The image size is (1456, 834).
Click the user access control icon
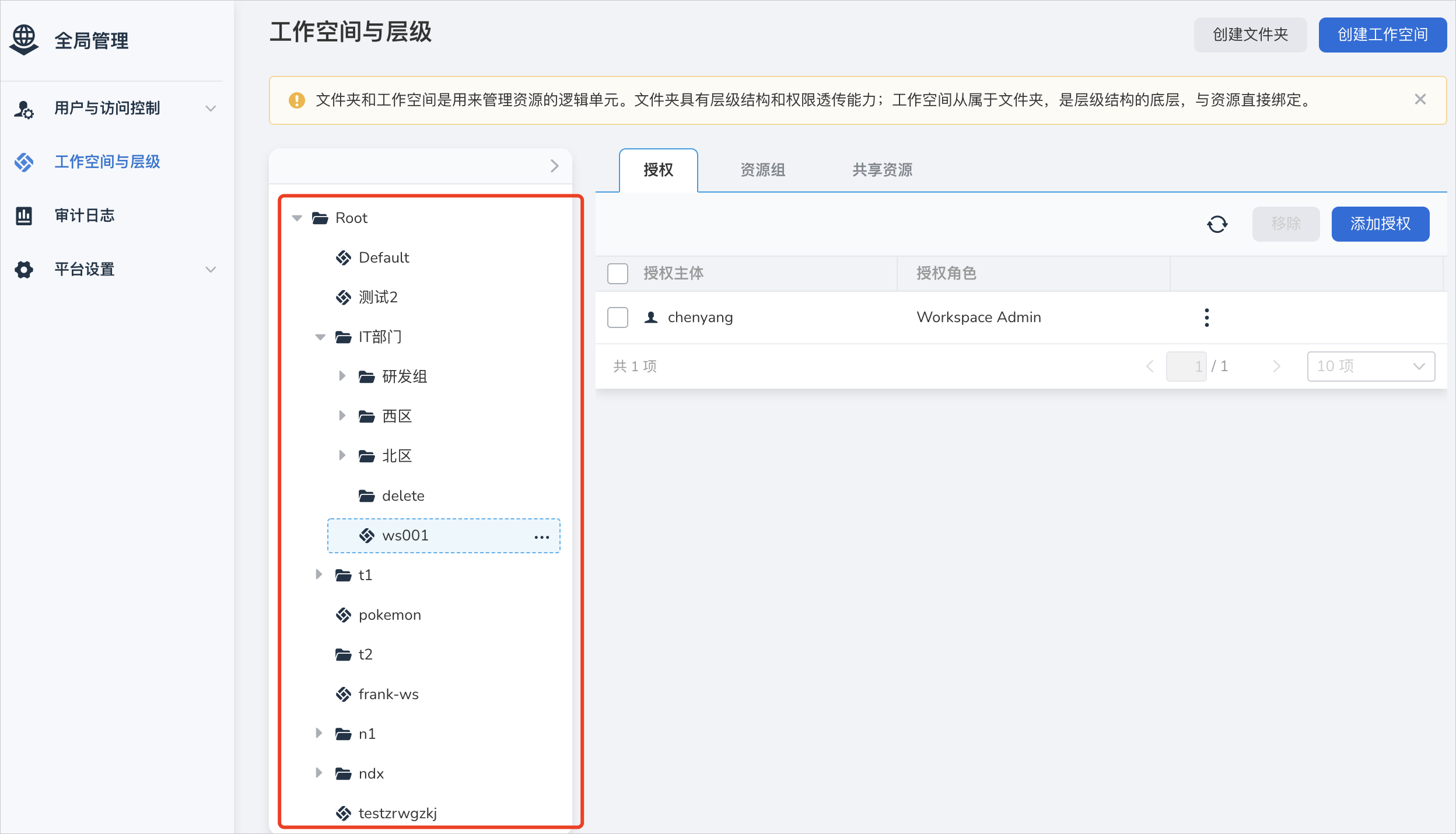(24, 109)
